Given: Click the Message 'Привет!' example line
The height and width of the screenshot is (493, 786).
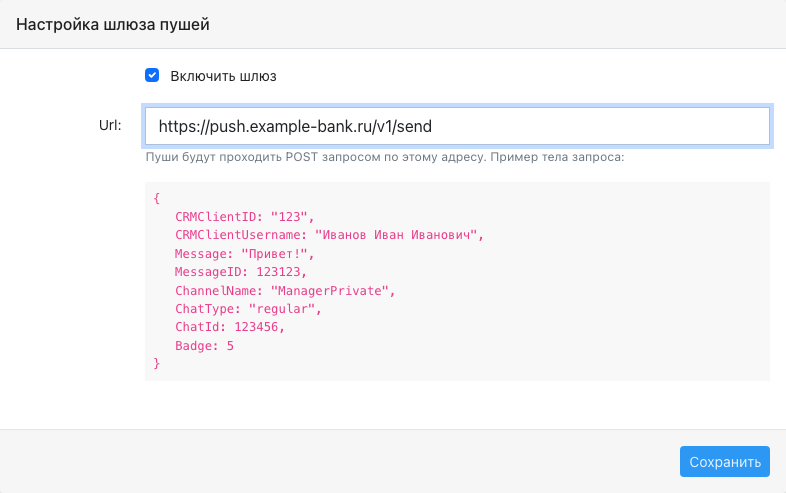Looking at the screenshot, I should [244, 254].
